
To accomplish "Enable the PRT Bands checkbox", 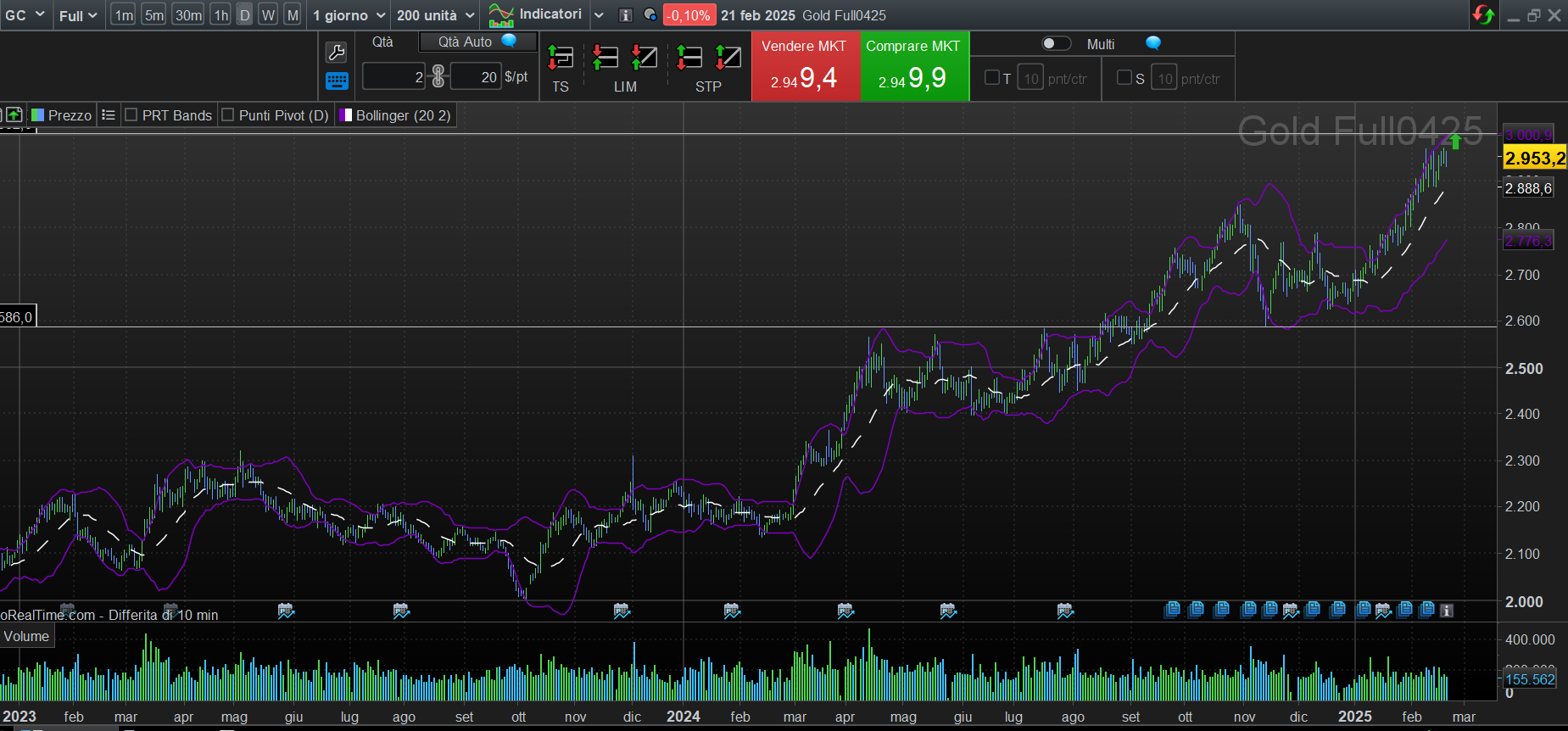I will [131, 115].
